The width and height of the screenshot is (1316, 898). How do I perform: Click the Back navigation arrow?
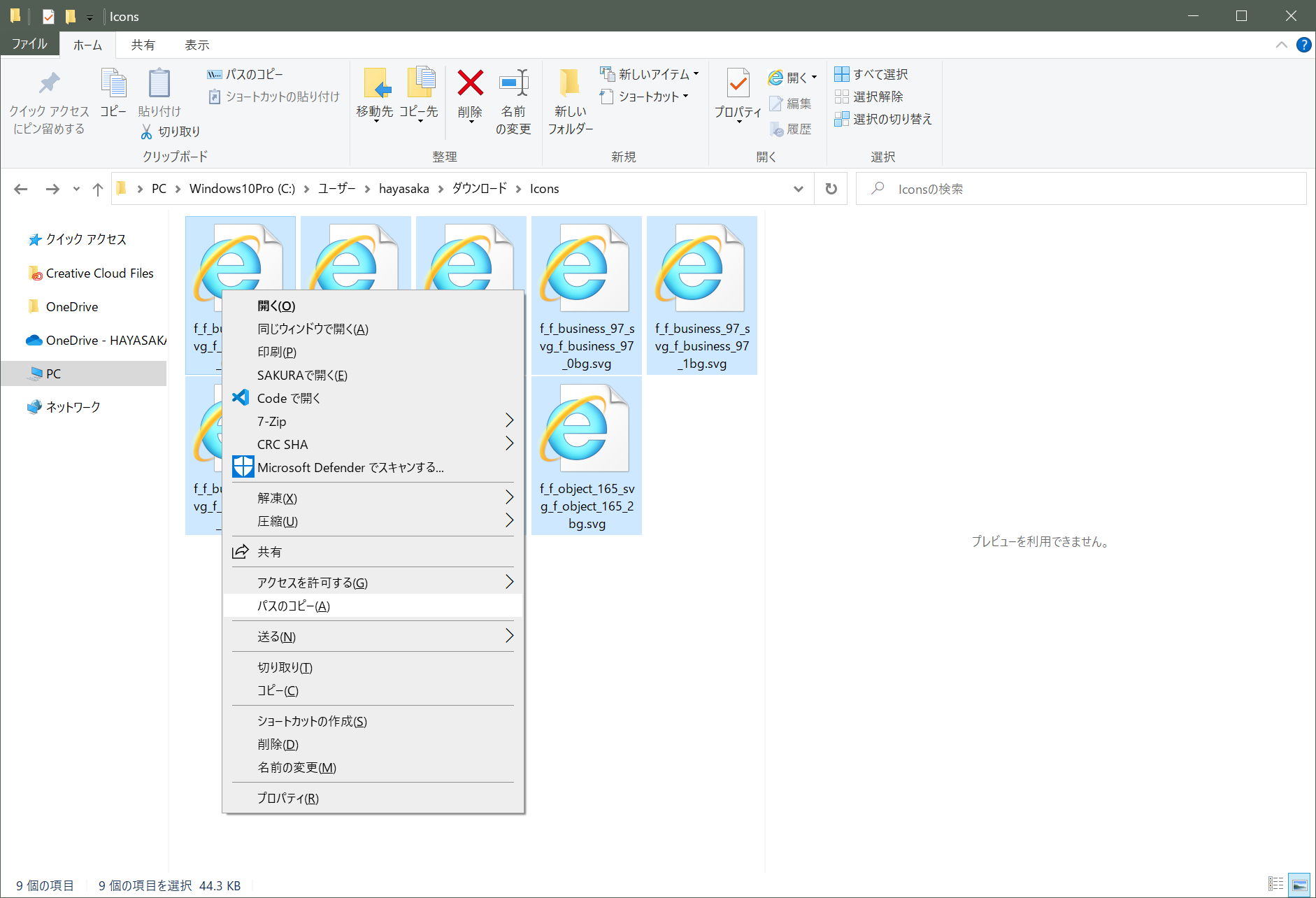(x=21, y=189)
